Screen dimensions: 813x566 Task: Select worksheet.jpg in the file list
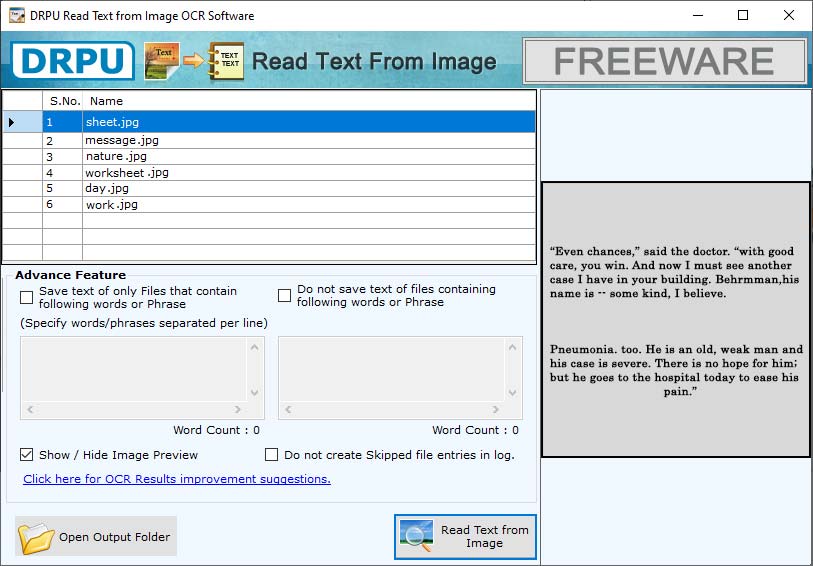[x=269, y=173]
